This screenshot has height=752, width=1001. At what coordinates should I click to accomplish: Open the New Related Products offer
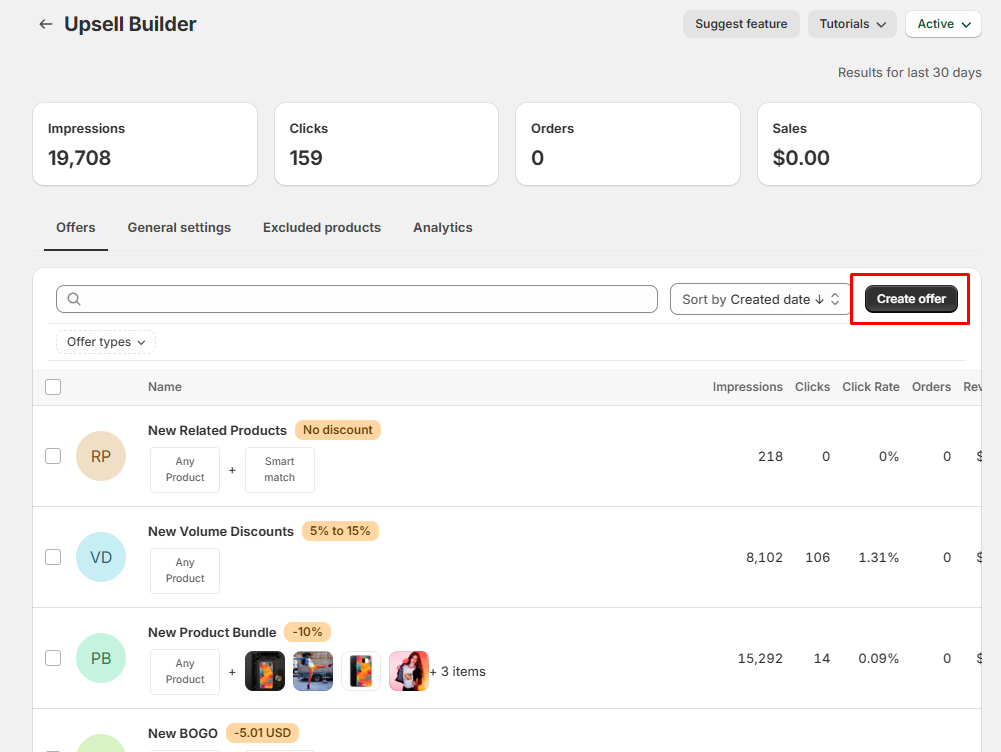click(217, 430)
